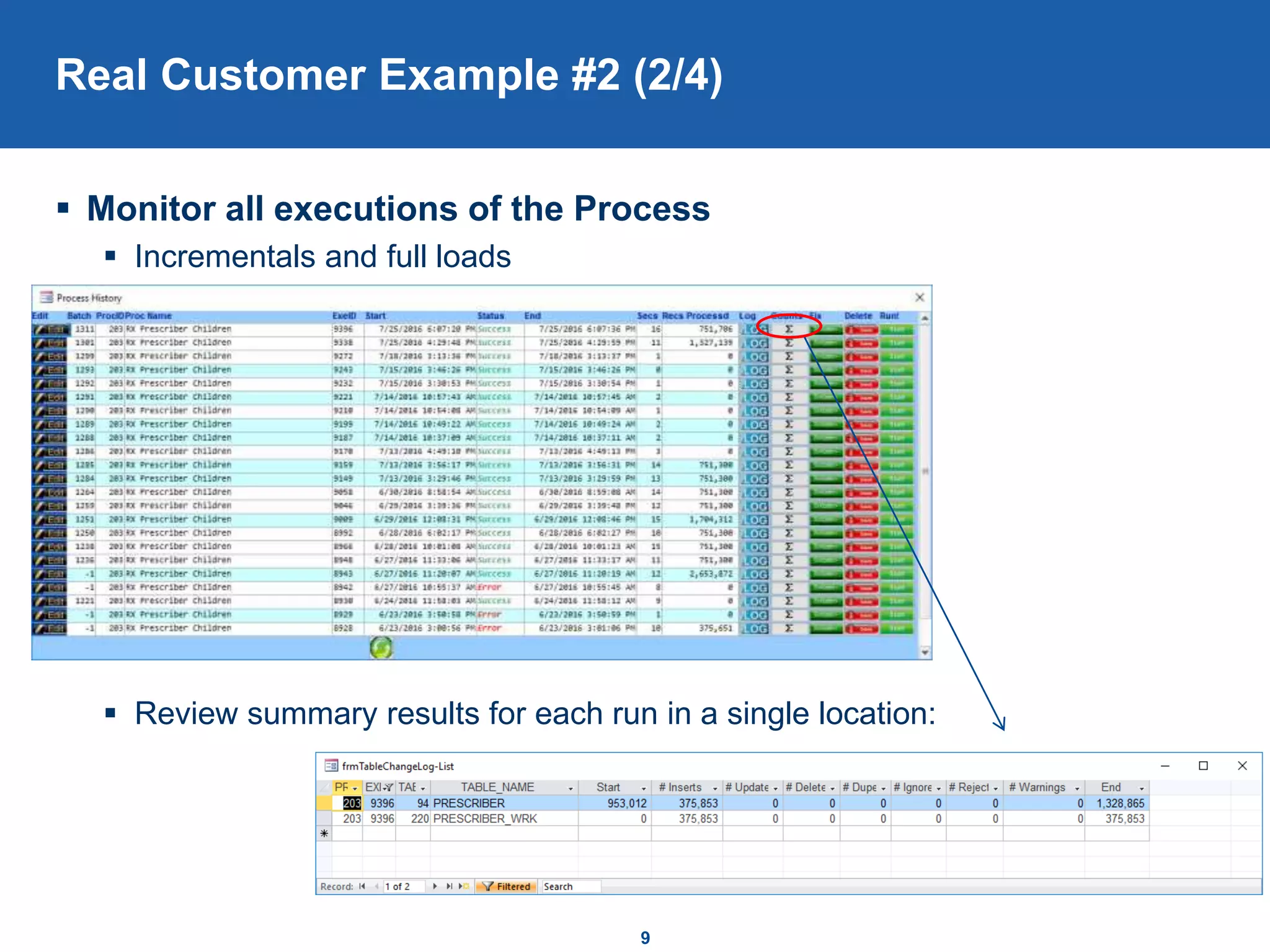Delete the ExeID 8929 error record
Screen dimensions: 1270x952
tap(861, 615)
